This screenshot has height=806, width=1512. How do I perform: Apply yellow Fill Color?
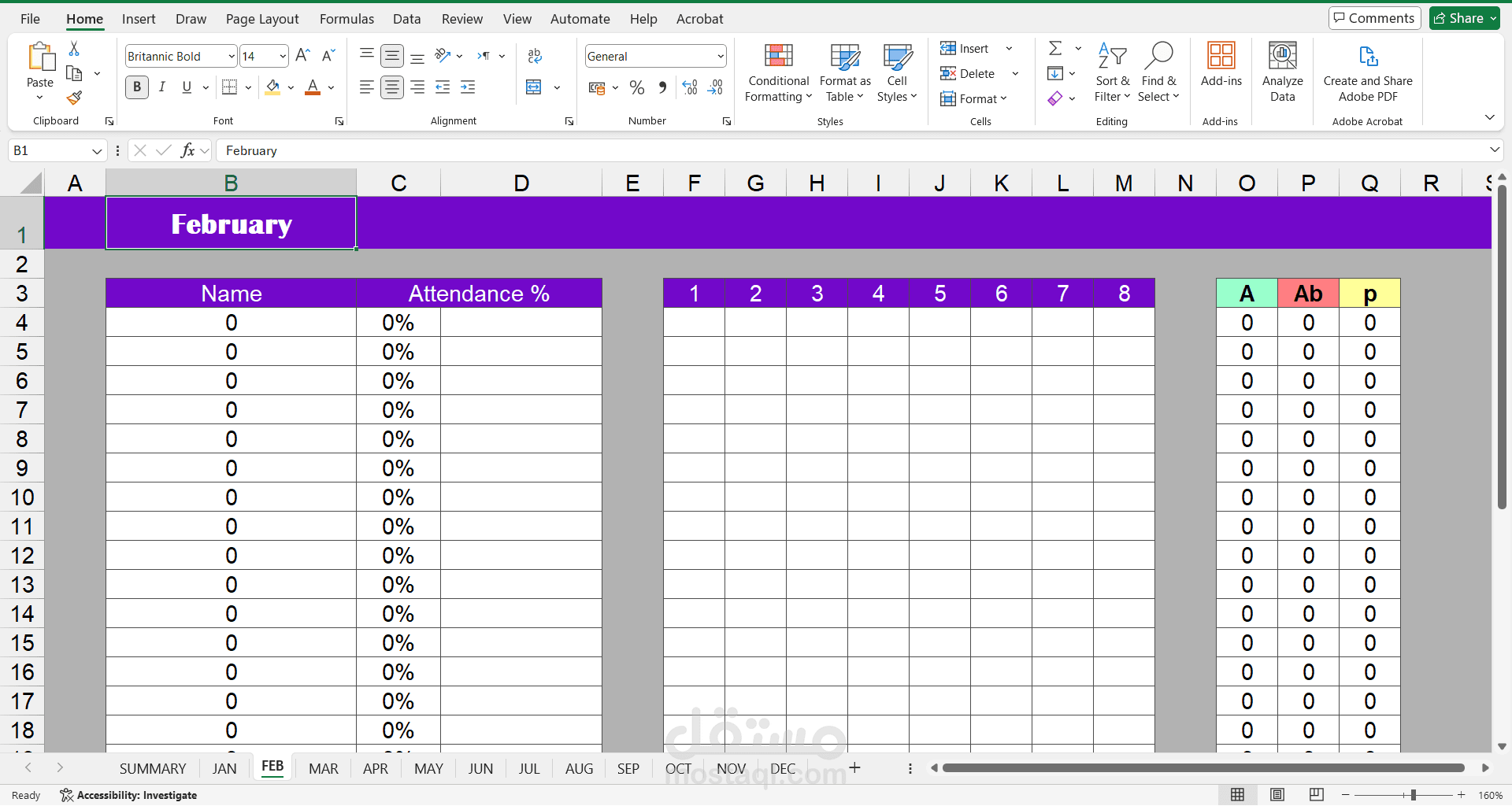click(x=272, y=87)
